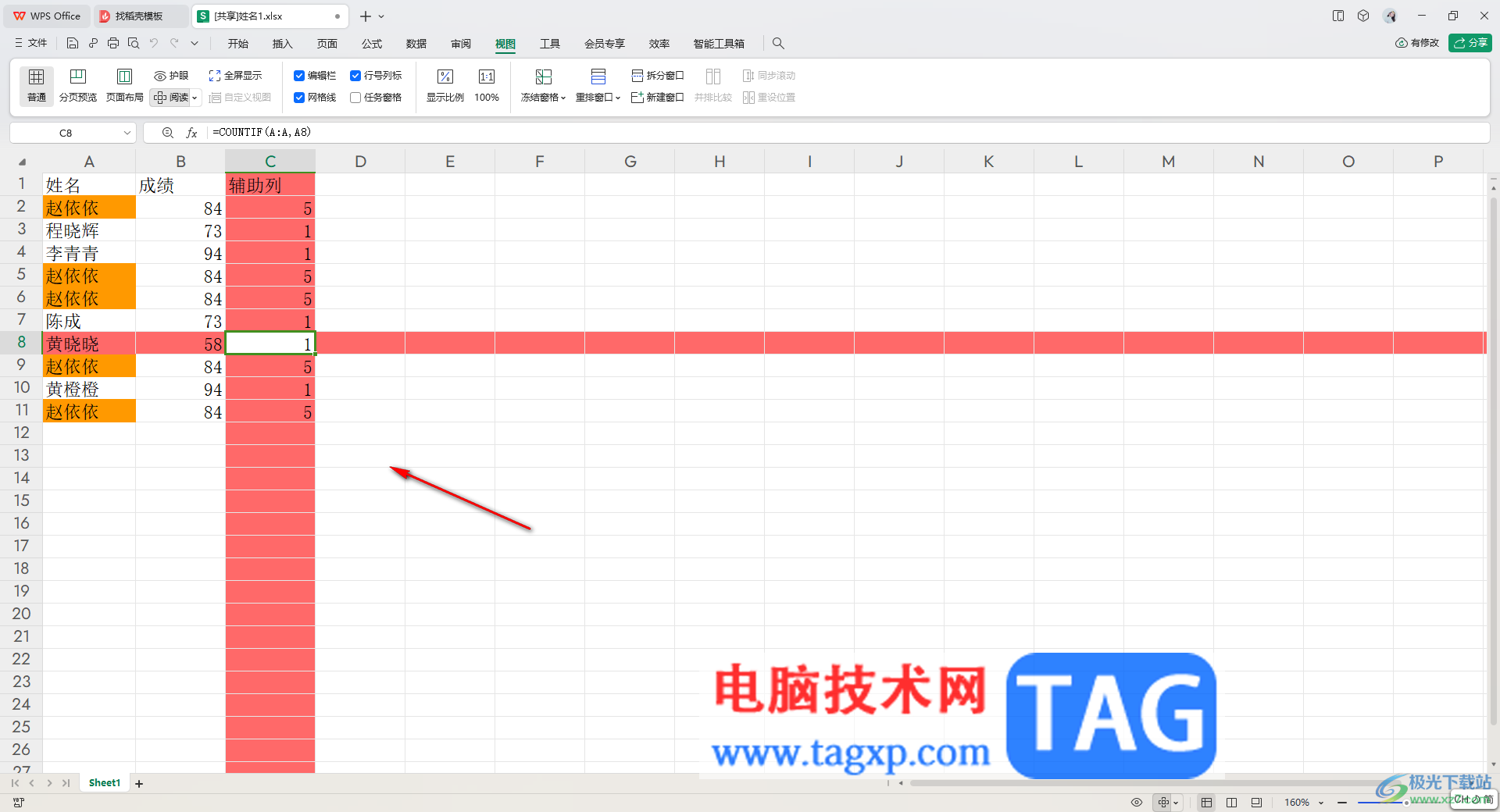The height and width of the screenshot is (812, 1500).
Task: Click the Undo arrow icon
Action: [x=154, y=44]
